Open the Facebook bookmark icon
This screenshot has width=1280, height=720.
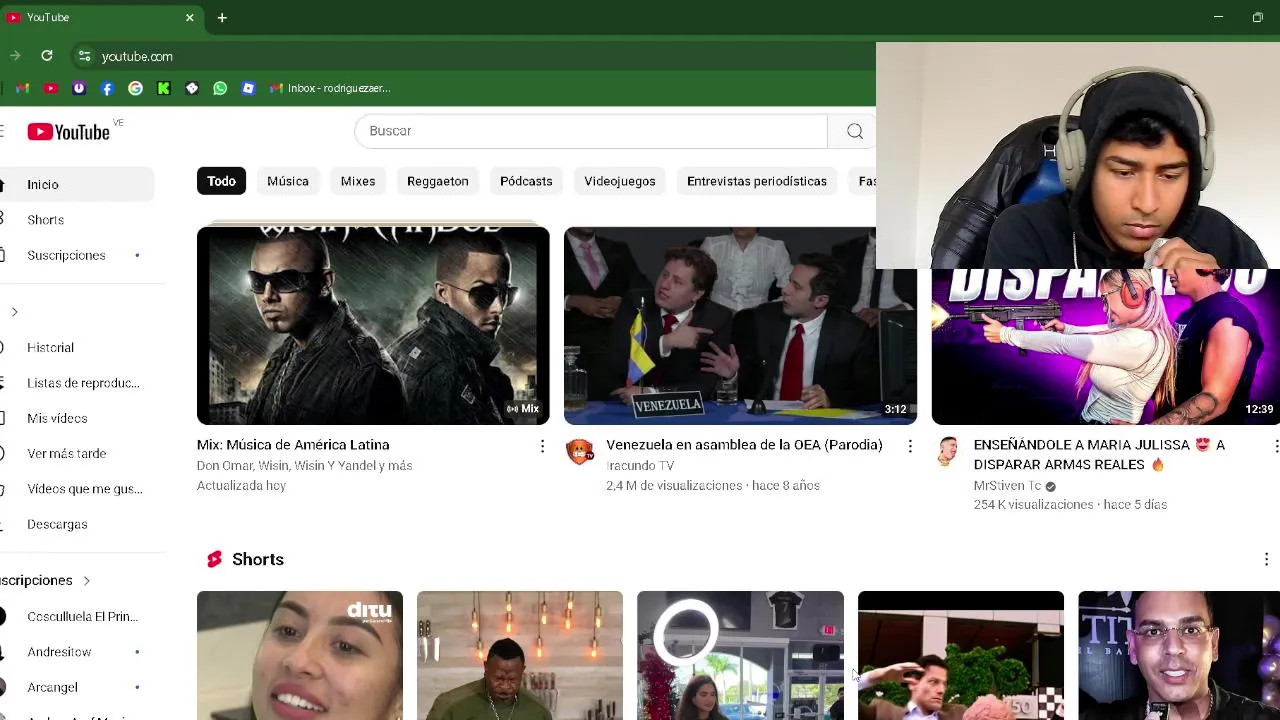pyautogui.click(x=107, y=88)
